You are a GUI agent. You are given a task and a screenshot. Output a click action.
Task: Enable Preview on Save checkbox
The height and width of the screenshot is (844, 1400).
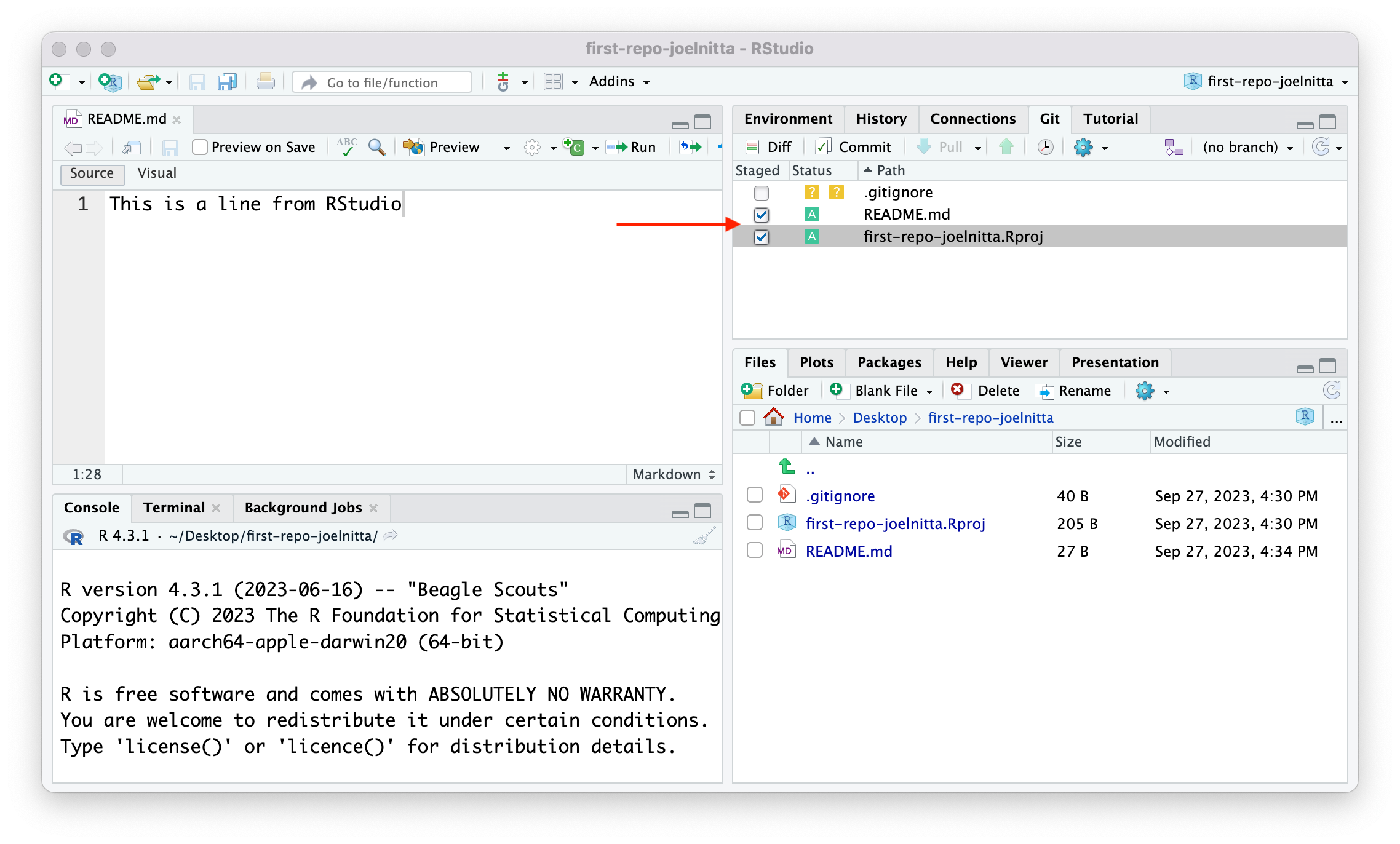200,147
